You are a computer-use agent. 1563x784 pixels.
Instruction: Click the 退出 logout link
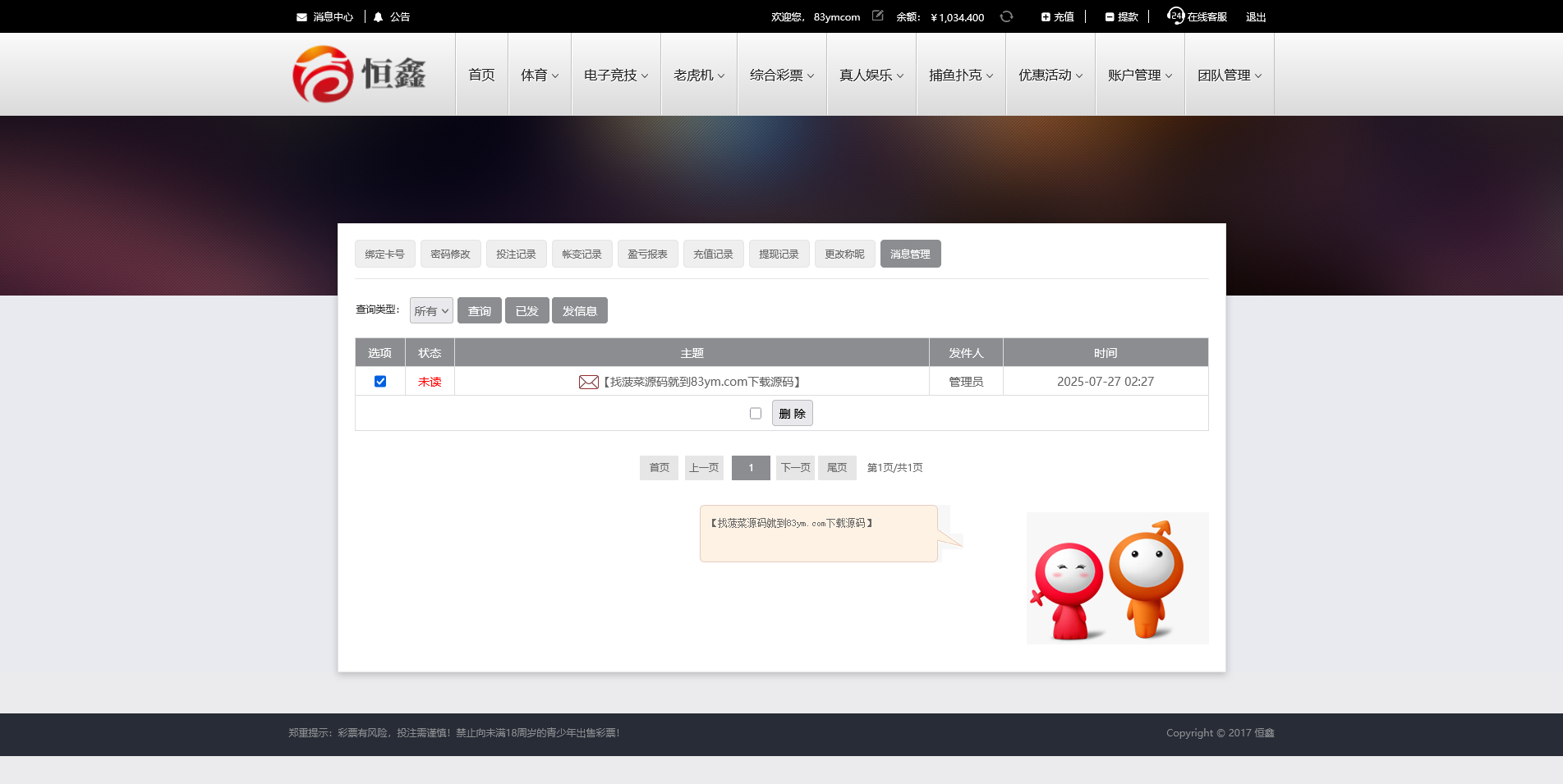point(1256,17)
